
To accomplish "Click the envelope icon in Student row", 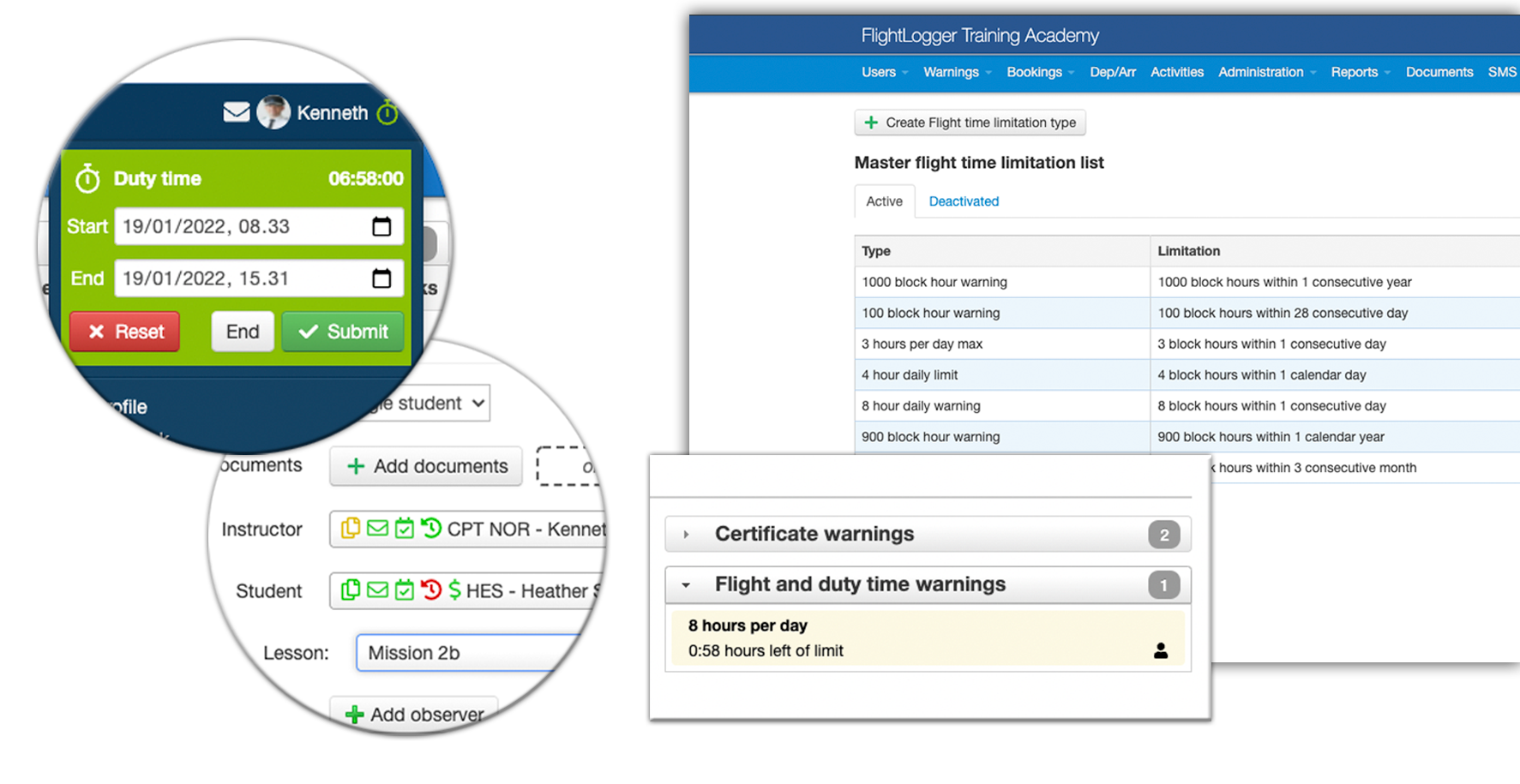I will [377, 590].
